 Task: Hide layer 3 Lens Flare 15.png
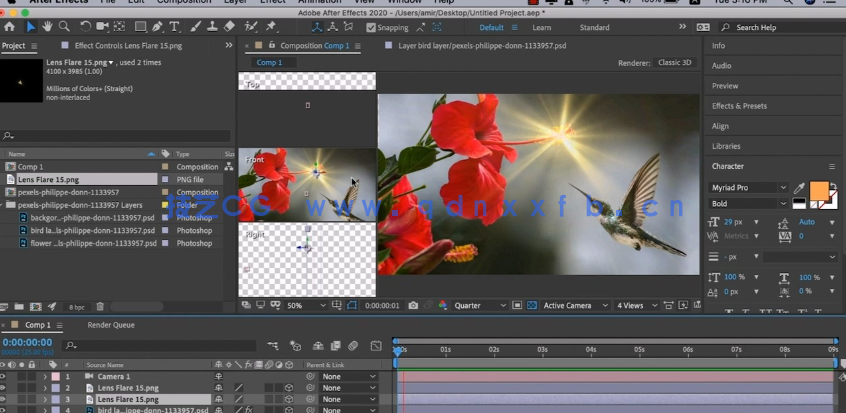pyautogui.click(x=3, y=400)
